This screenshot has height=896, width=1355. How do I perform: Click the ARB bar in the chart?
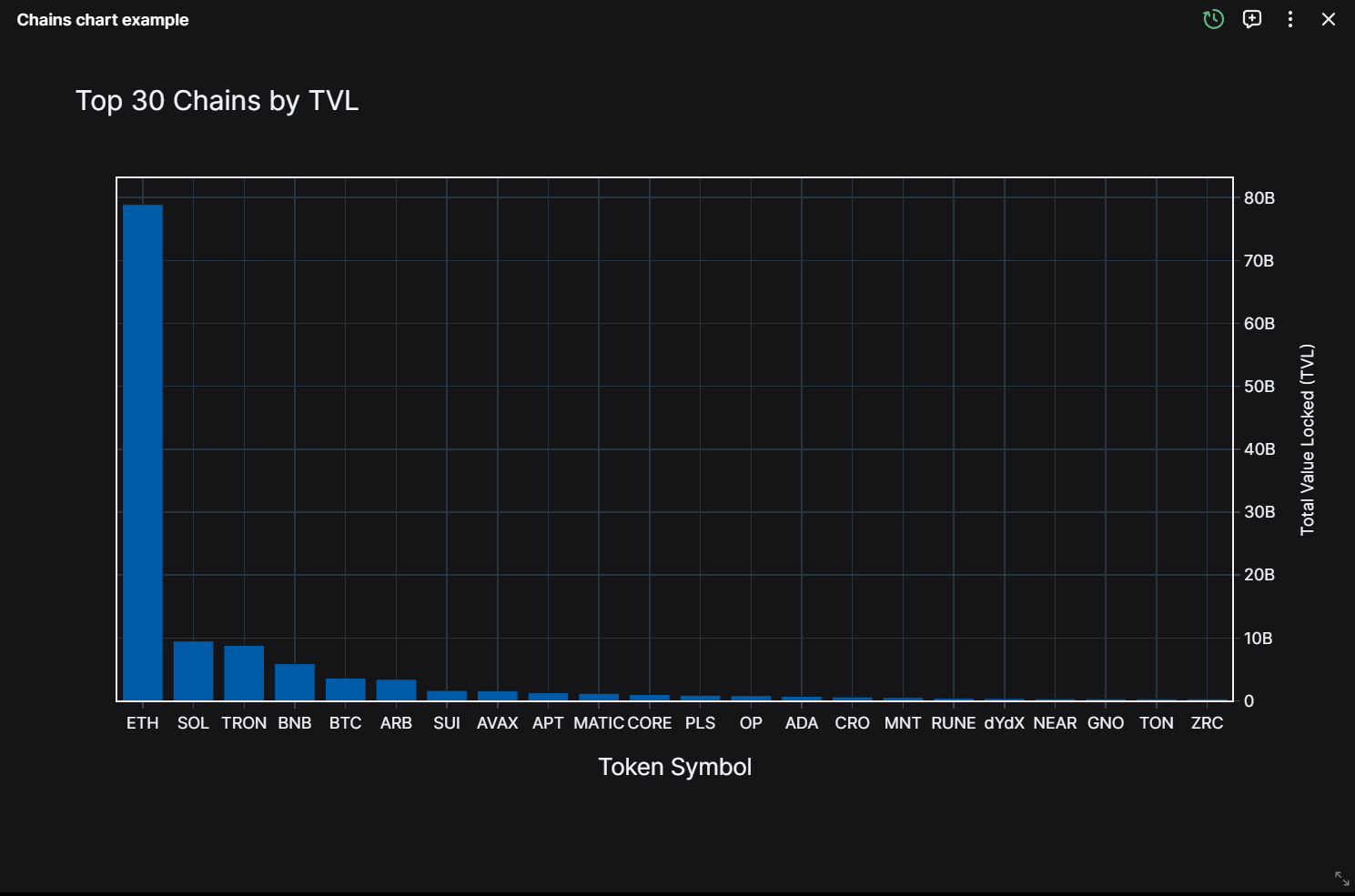tap(396, 690)
